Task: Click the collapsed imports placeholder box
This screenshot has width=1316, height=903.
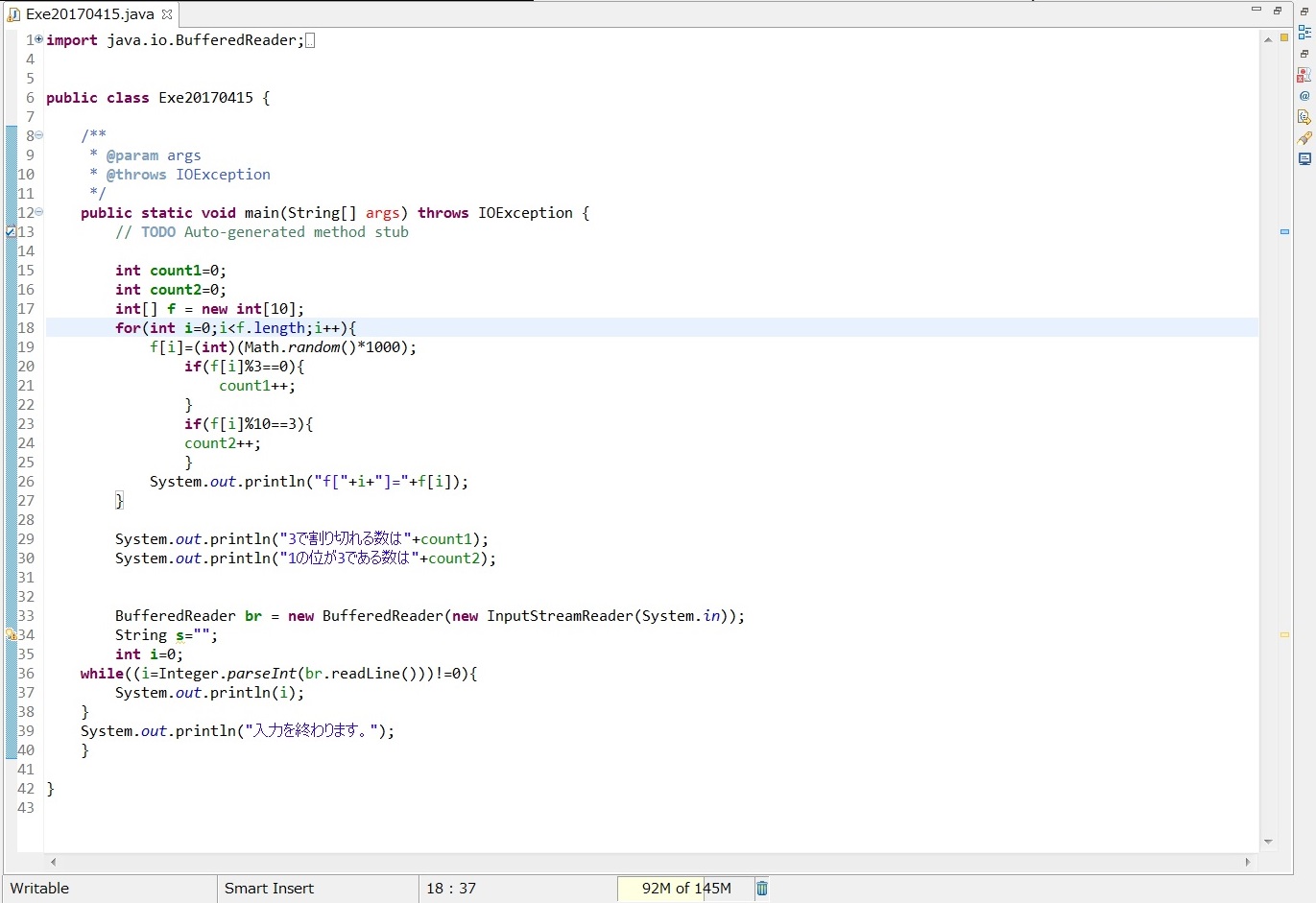Action: coord(310,40)
